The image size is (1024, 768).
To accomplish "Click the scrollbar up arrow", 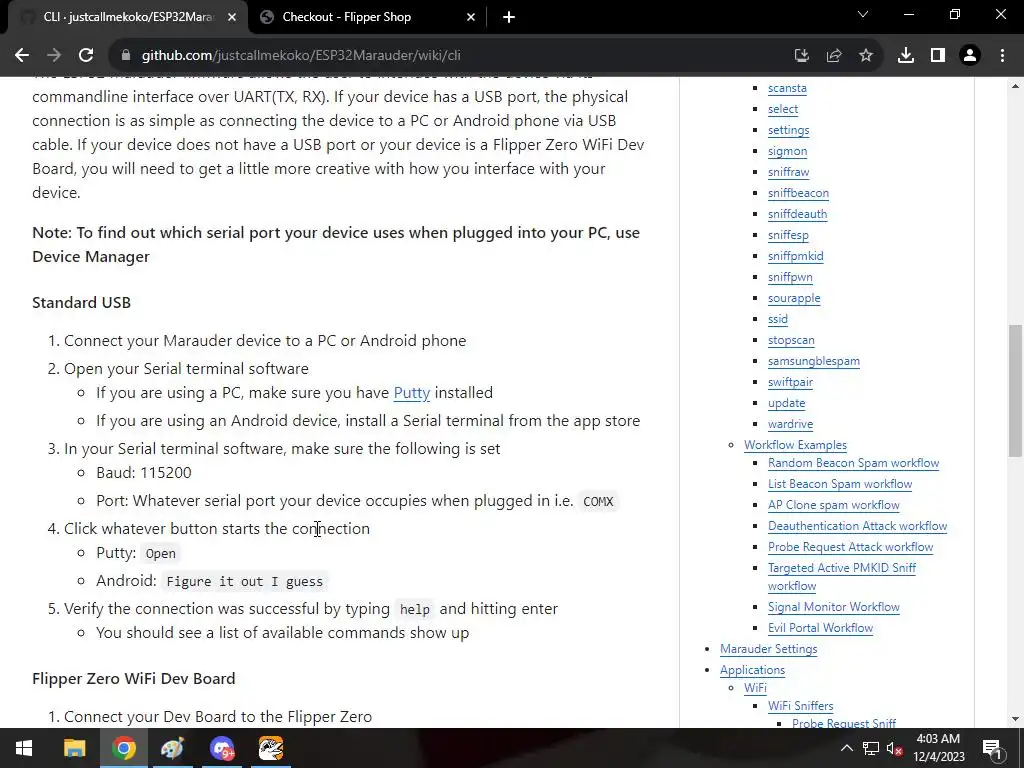I will [1016, 86].
